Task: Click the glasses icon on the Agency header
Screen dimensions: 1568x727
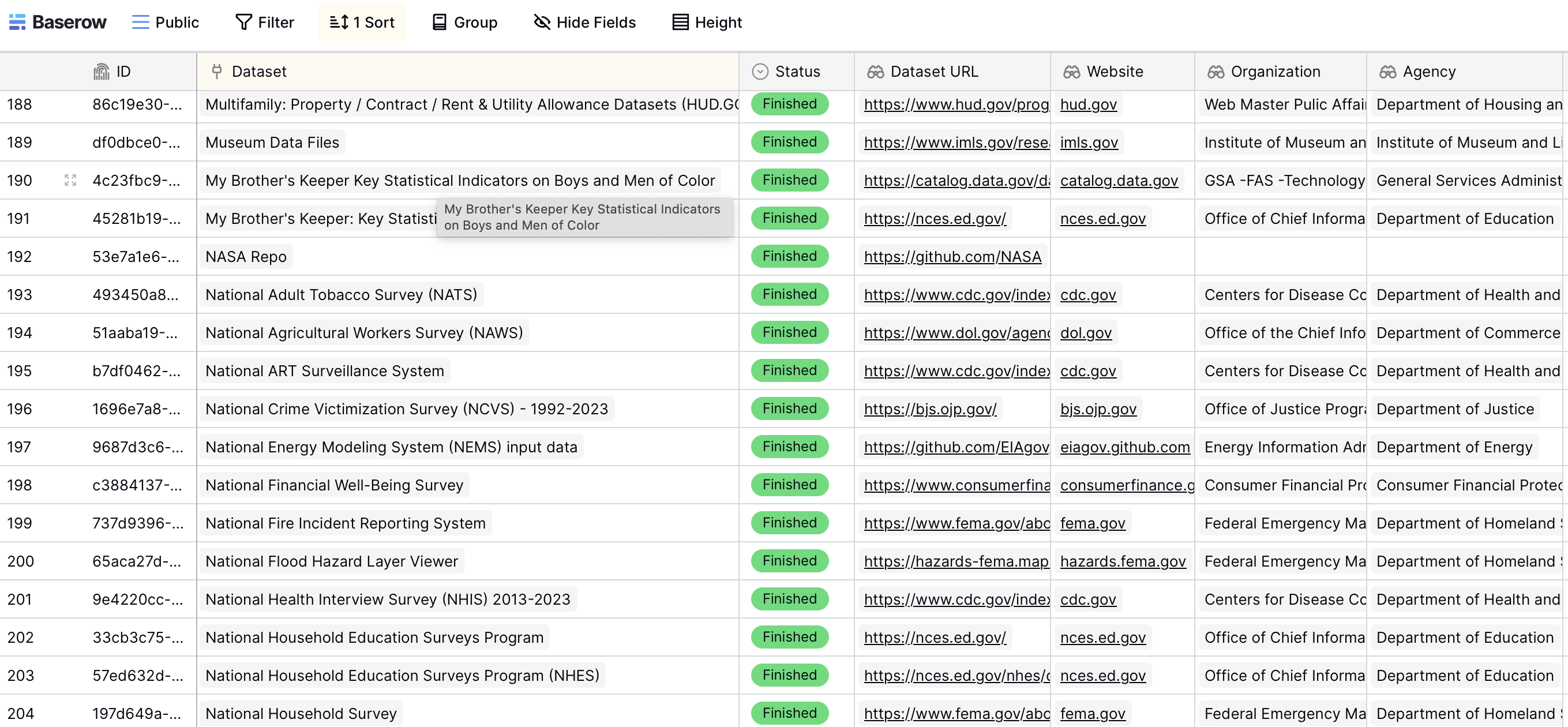Action: 1389,71
